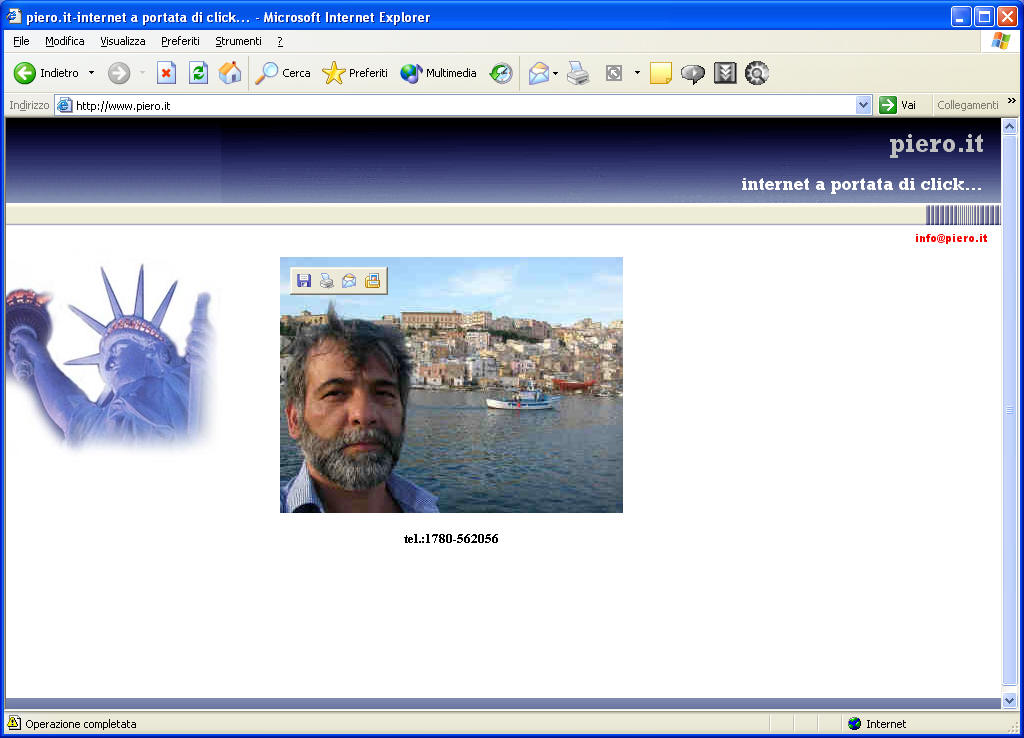Click the Indirizzo address label
The width and height of the screenshot is (1024, 738).
29,105
